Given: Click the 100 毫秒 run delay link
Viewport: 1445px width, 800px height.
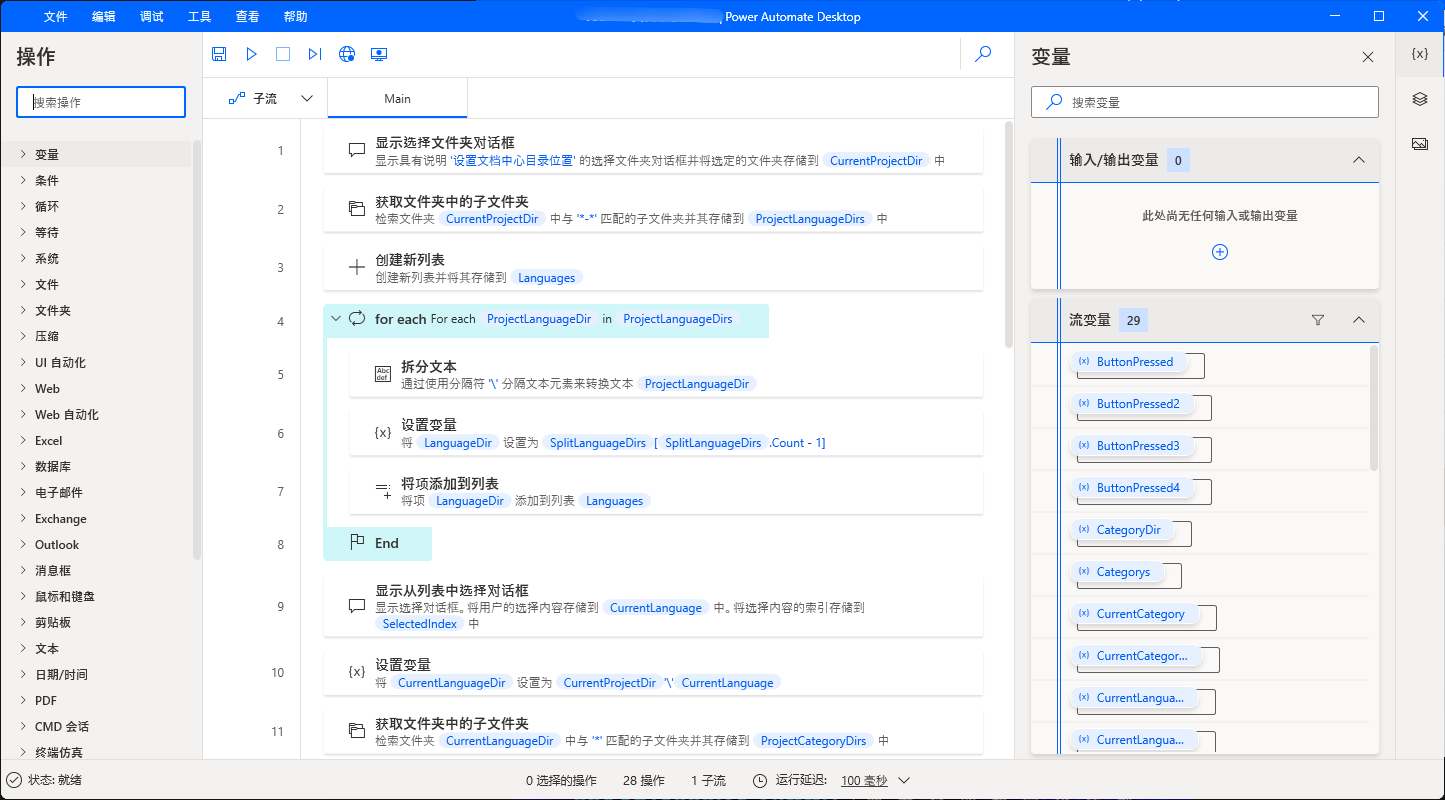Looking at the screenshot, I should (x=865, y=781).
